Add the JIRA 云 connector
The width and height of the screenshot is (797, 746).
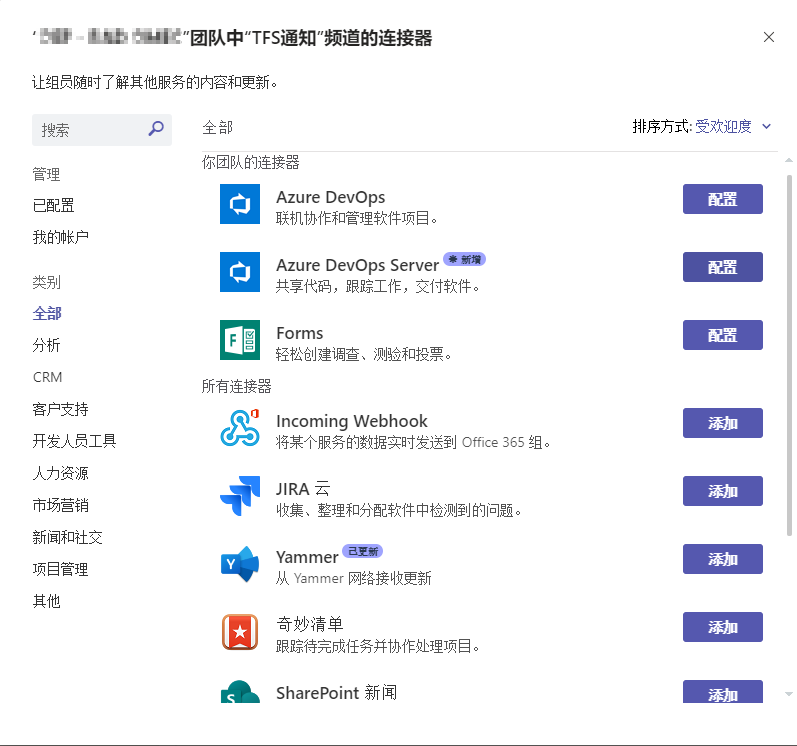tap(722, 491)
